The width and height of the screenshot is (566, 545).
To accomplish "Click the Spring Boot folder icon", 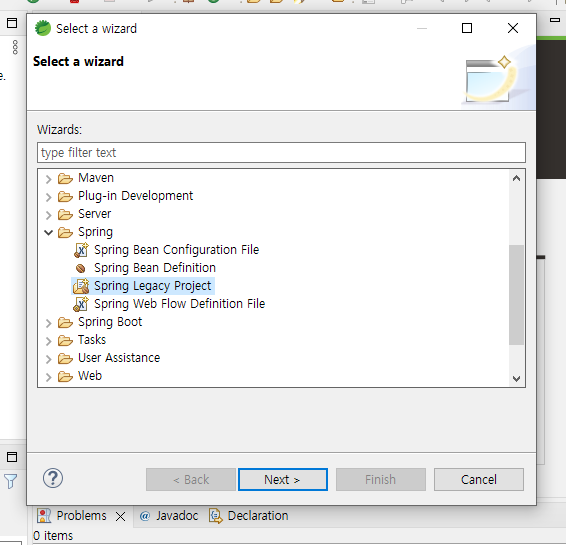I will [65, 322].
